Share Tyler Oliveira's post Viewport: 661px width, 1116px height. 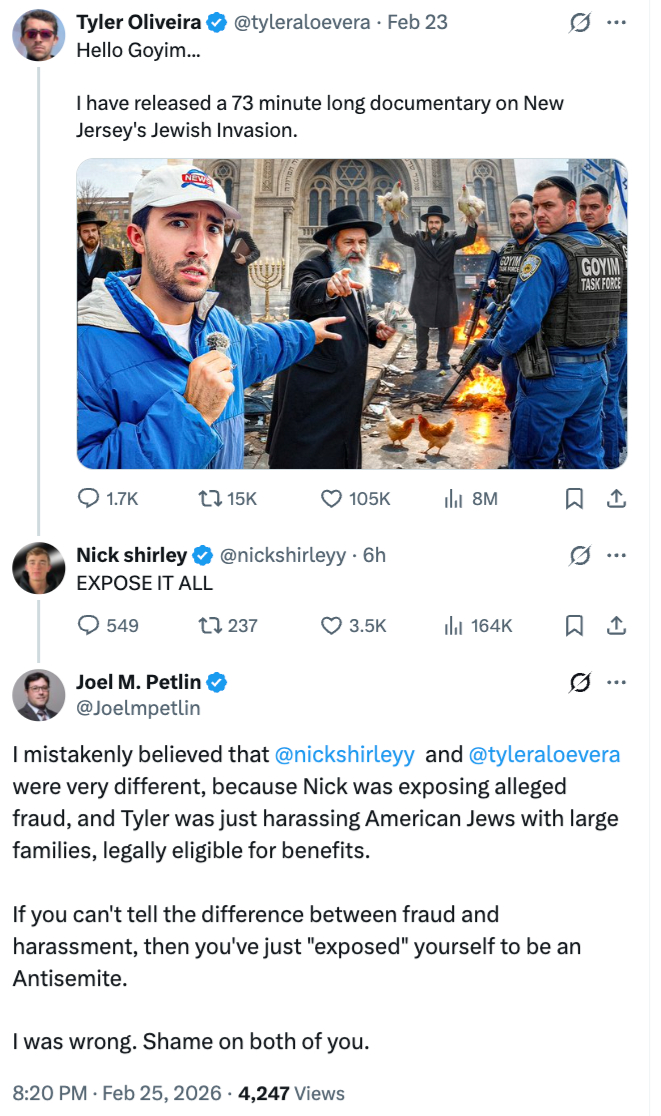tap(617, 498)
